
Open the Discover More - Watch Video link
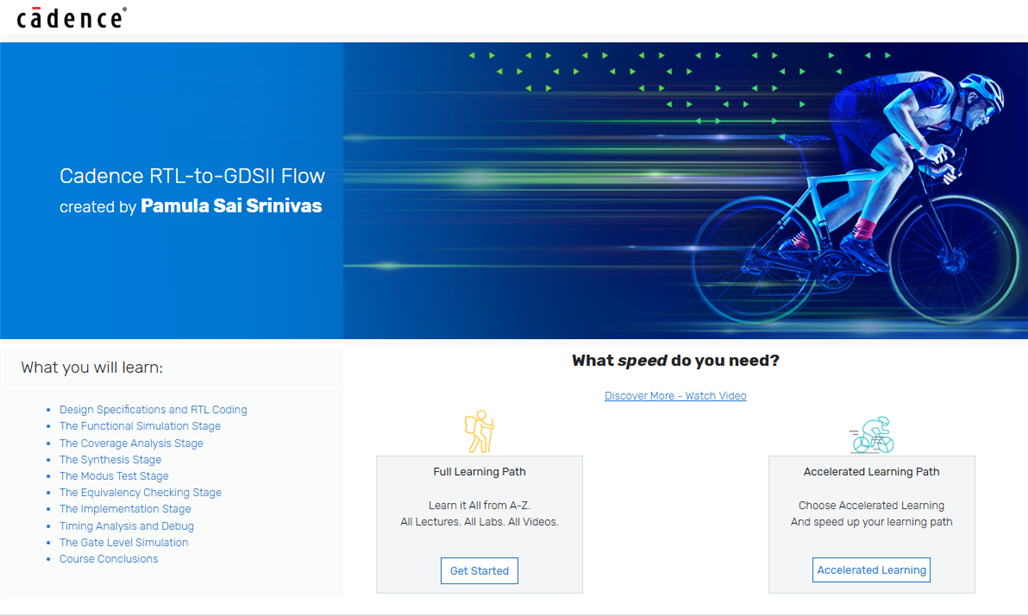(675, 396)
